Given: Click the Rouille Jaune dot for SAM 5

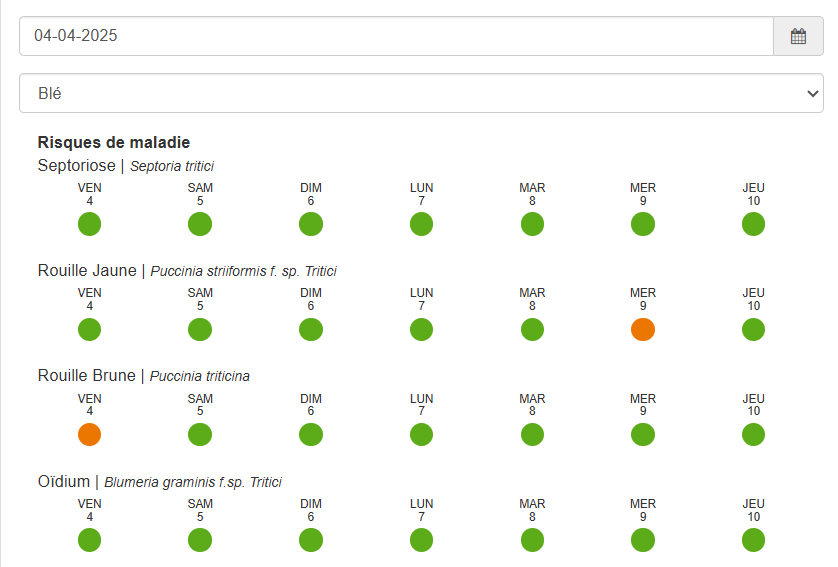Looking at the screenshot, I should click(x=200, y=329).
